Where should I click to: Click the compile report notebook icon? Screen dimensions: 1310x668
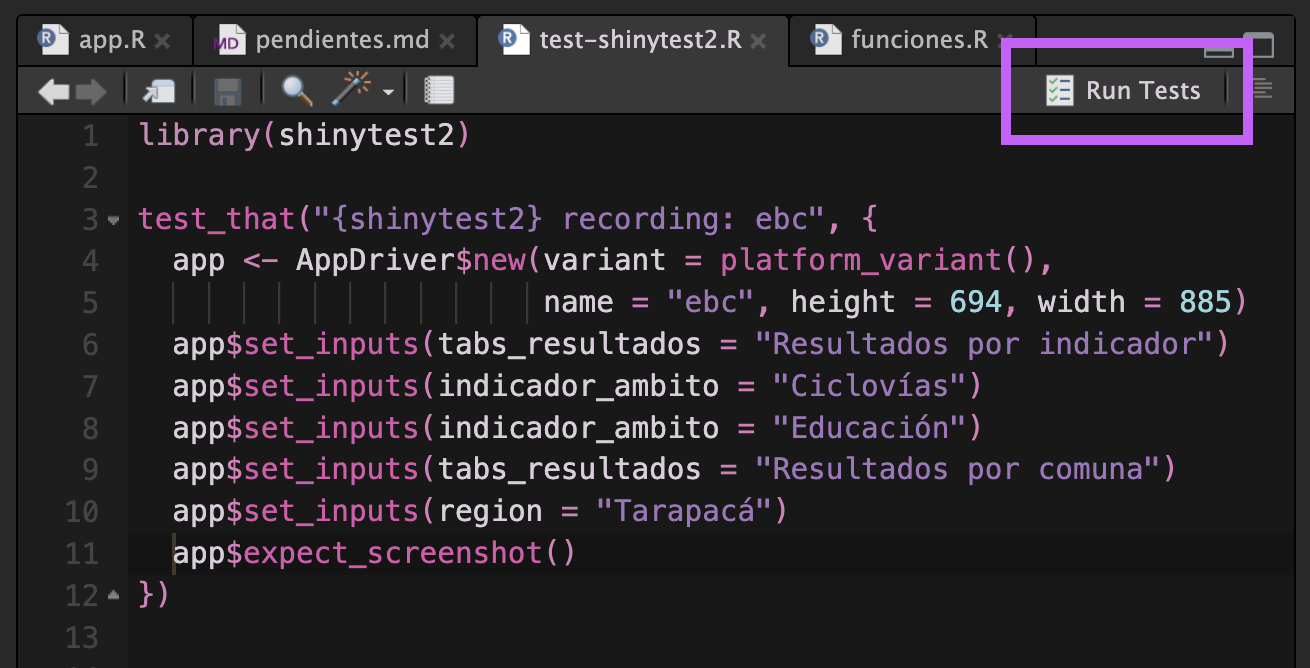coord(439,91)
